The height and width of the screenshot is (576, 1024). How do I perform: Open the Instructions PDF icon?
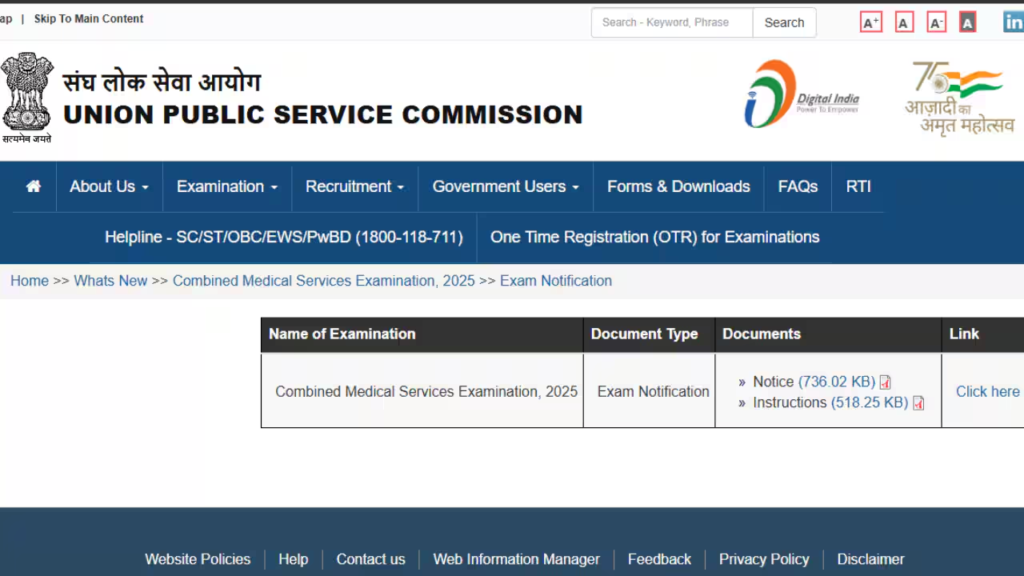pos(918,403)
